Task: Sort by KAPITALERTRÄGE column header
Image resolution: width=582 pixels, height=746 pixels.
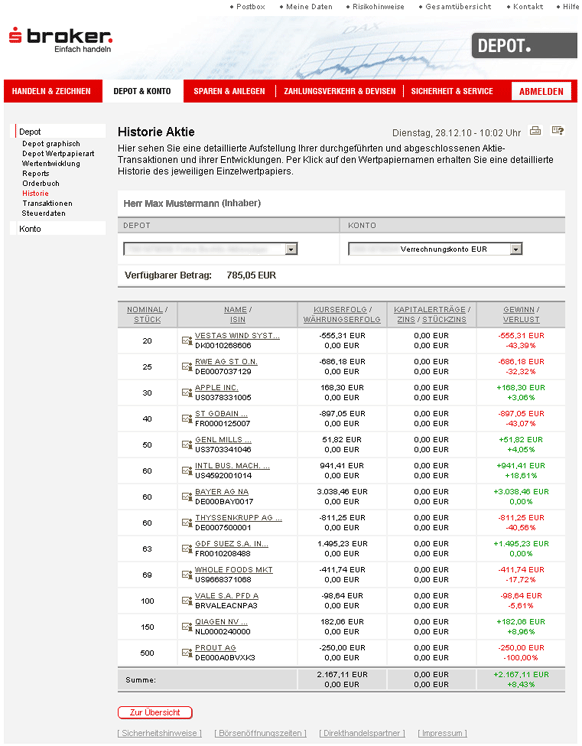Action: pyautogui.click(x=430, y=309)
